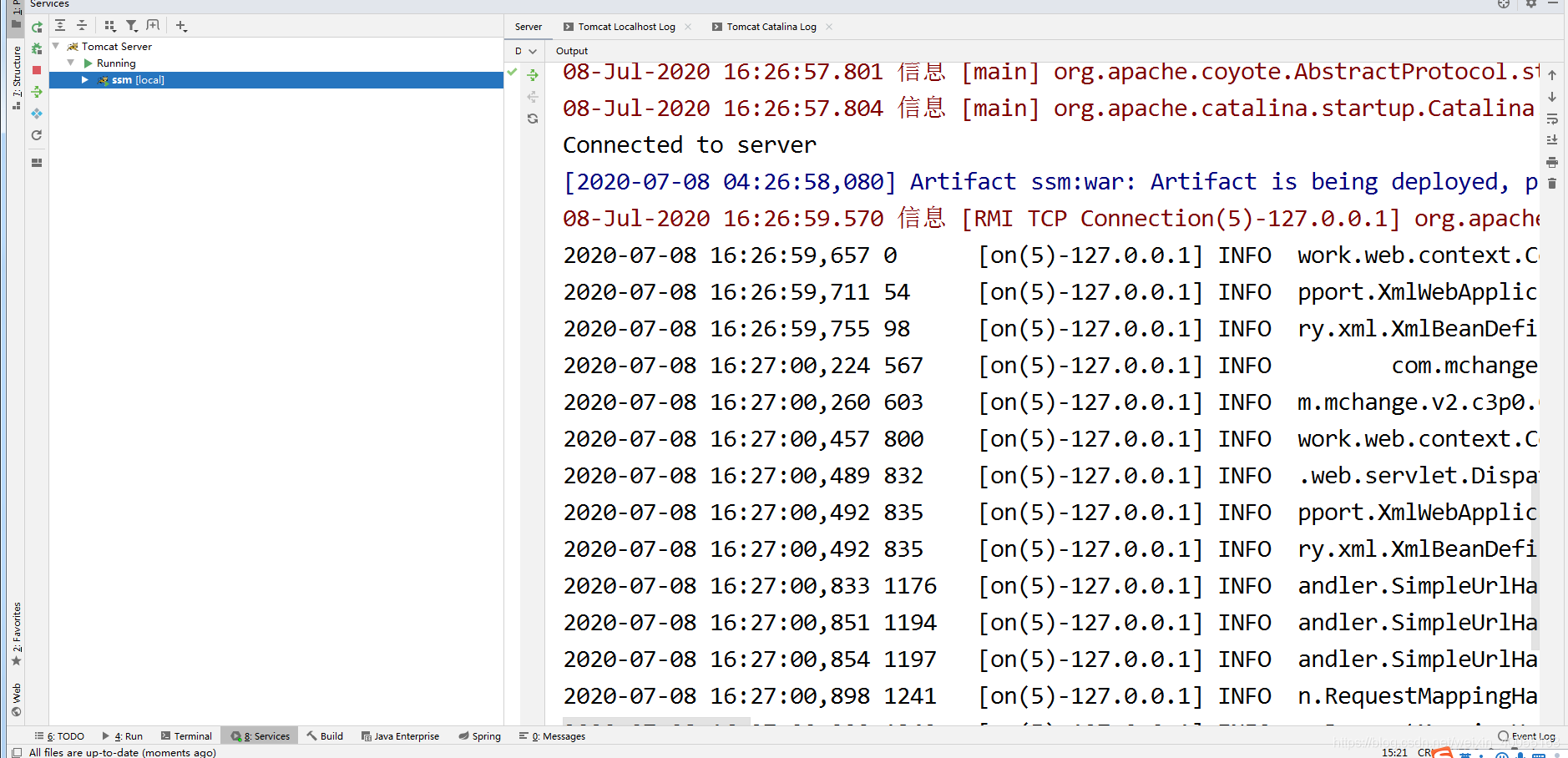This screenshot has height=758, width=1568.
Task: Click the Up the Stack Trace arrow
Action: 1552,75
